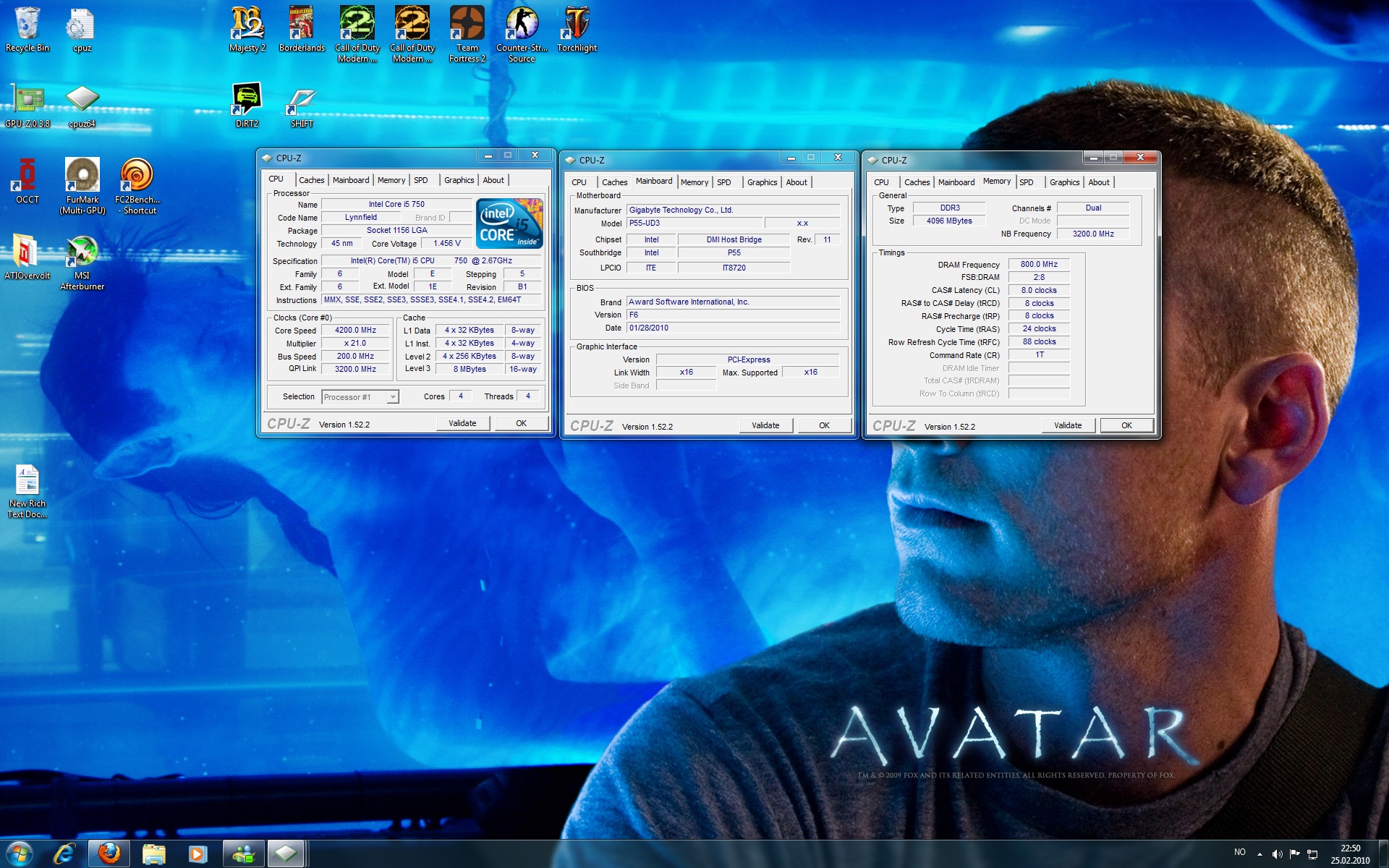Click the DRAM Frequency 800.0 MHz value
The width and height of the screenshot is (1389, 868).
coord(1039,264)
